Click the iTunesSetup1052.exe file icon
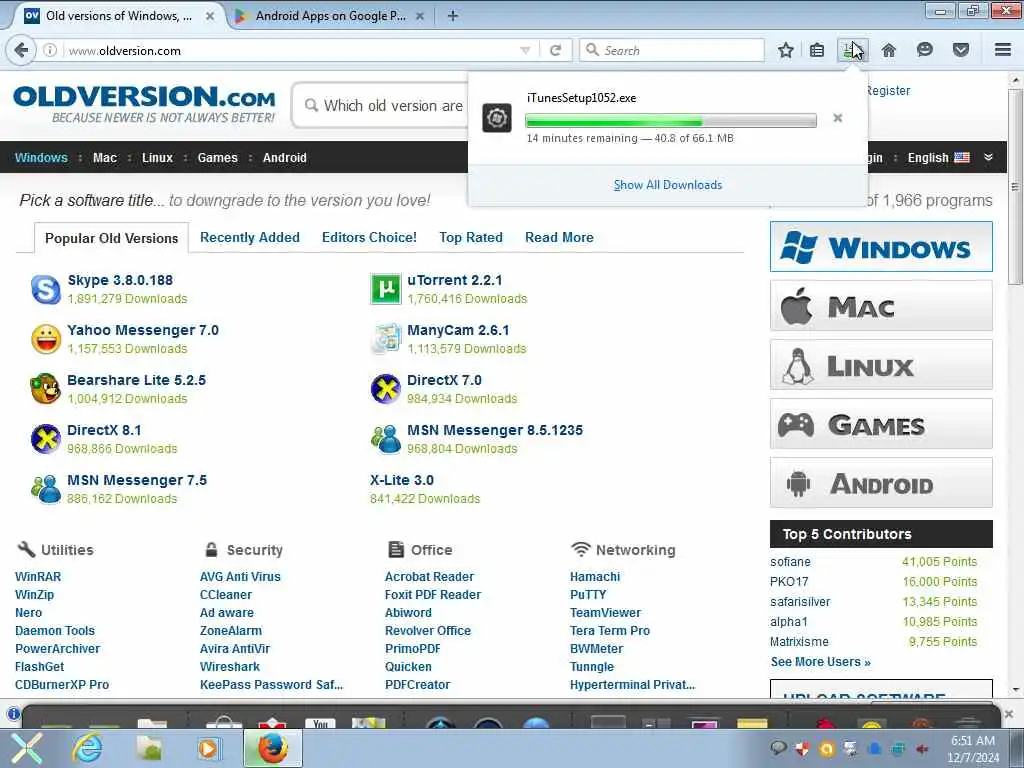1024x768 pixels. point(496,118)
